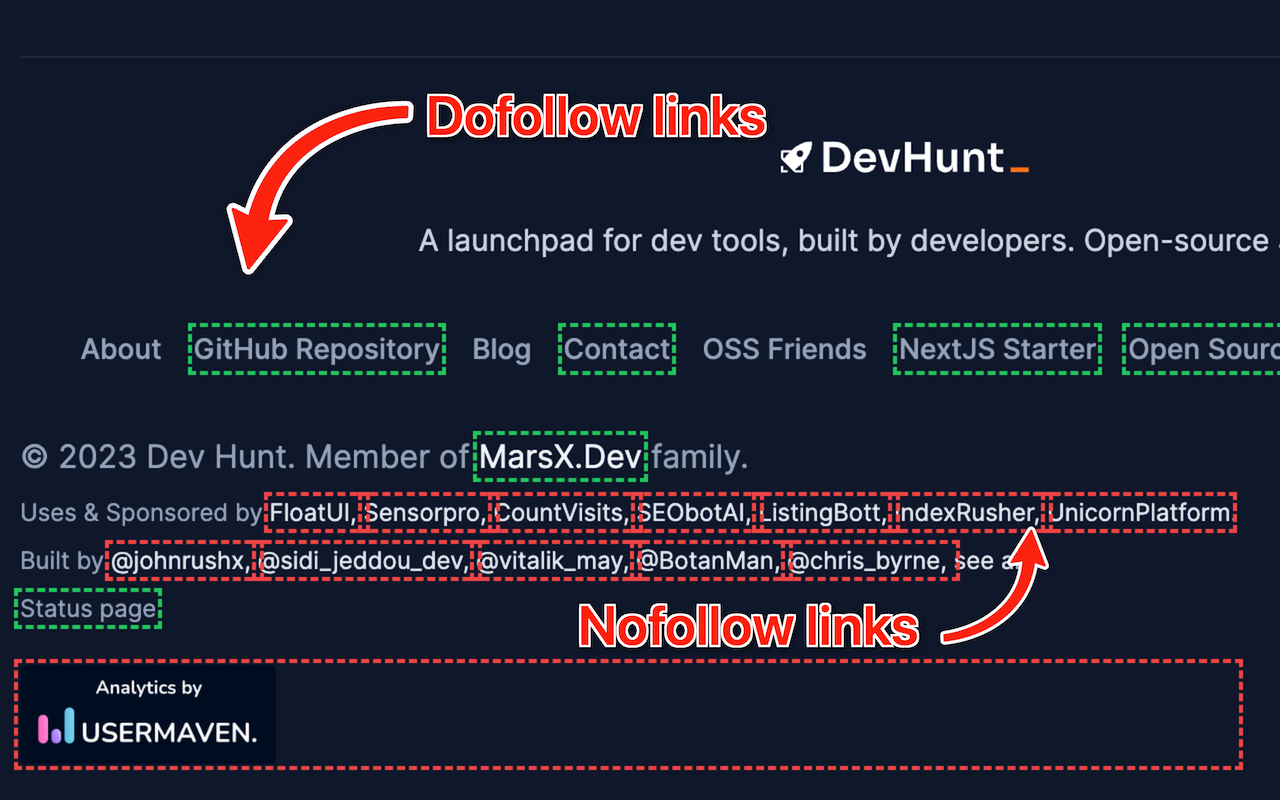Click the DevHunt wordmark text

tap(912, 158)
